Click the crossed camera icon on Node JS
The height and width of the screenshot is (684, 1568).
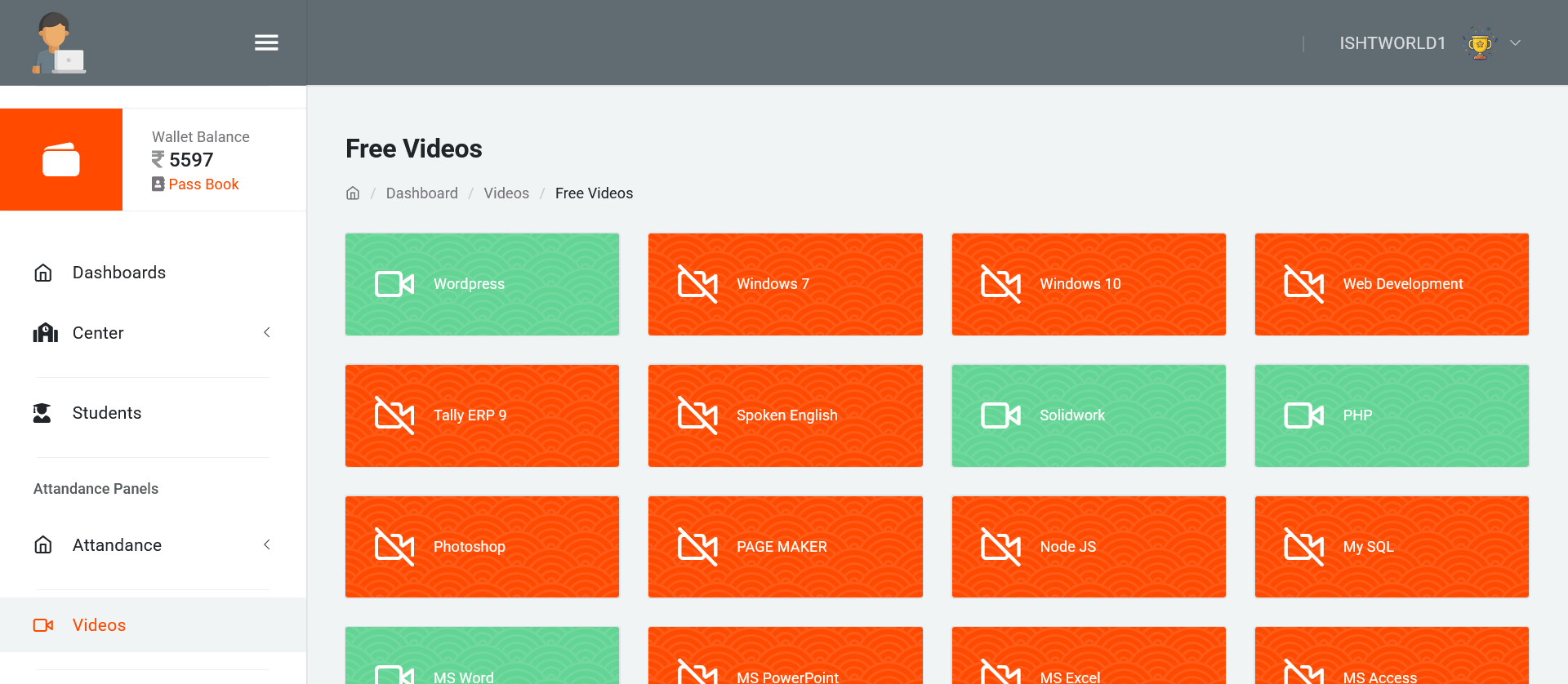[x=1001, y=547]
